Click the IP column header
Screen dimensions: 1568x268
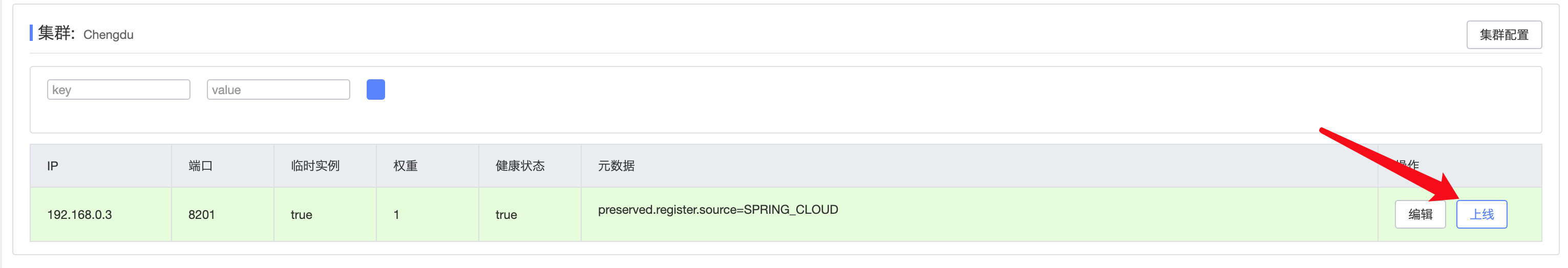click(x=53, y=166)
